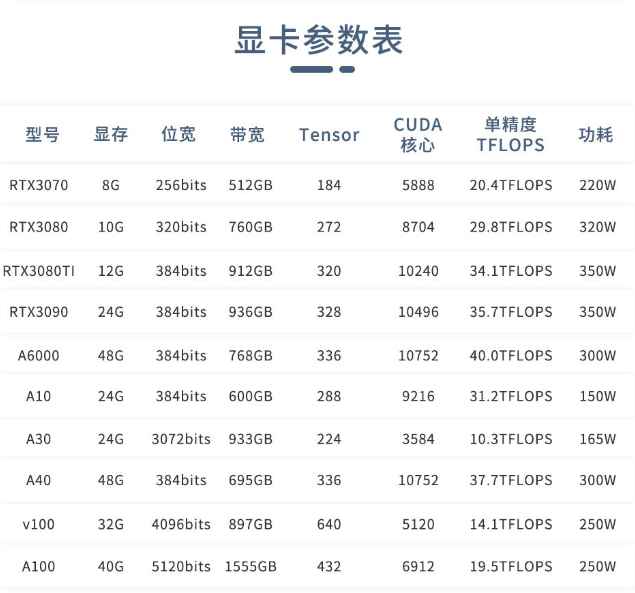The image size is (635, 593).
Task: Click the 37.7TFLOPS cell
Action: (511, 480)
